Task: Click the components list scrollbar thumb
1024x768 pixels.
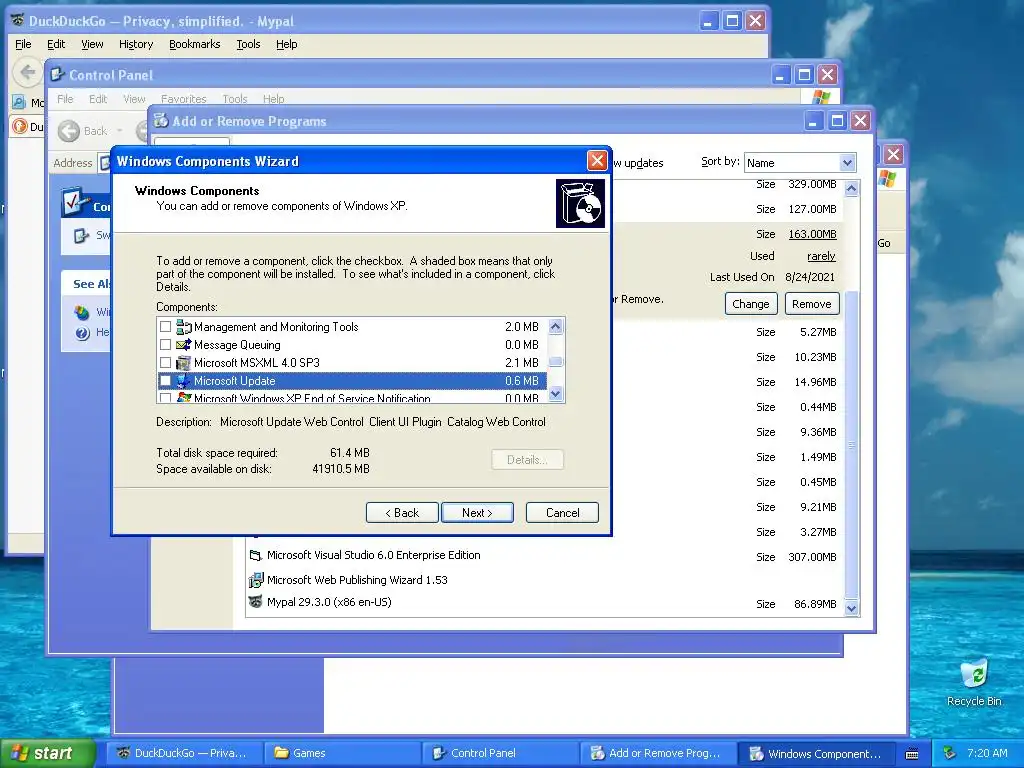Action: tap(556, 362)
